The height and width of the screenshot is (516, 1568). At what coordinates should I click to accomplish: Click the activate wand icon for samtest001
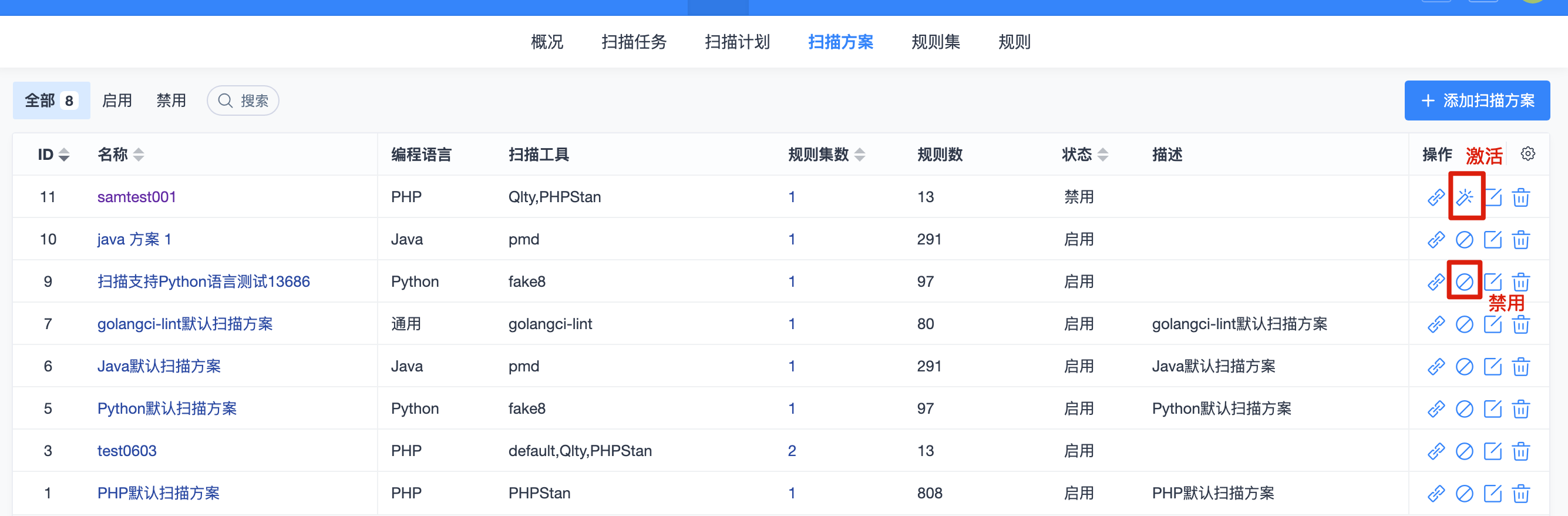pos(1464,197)
